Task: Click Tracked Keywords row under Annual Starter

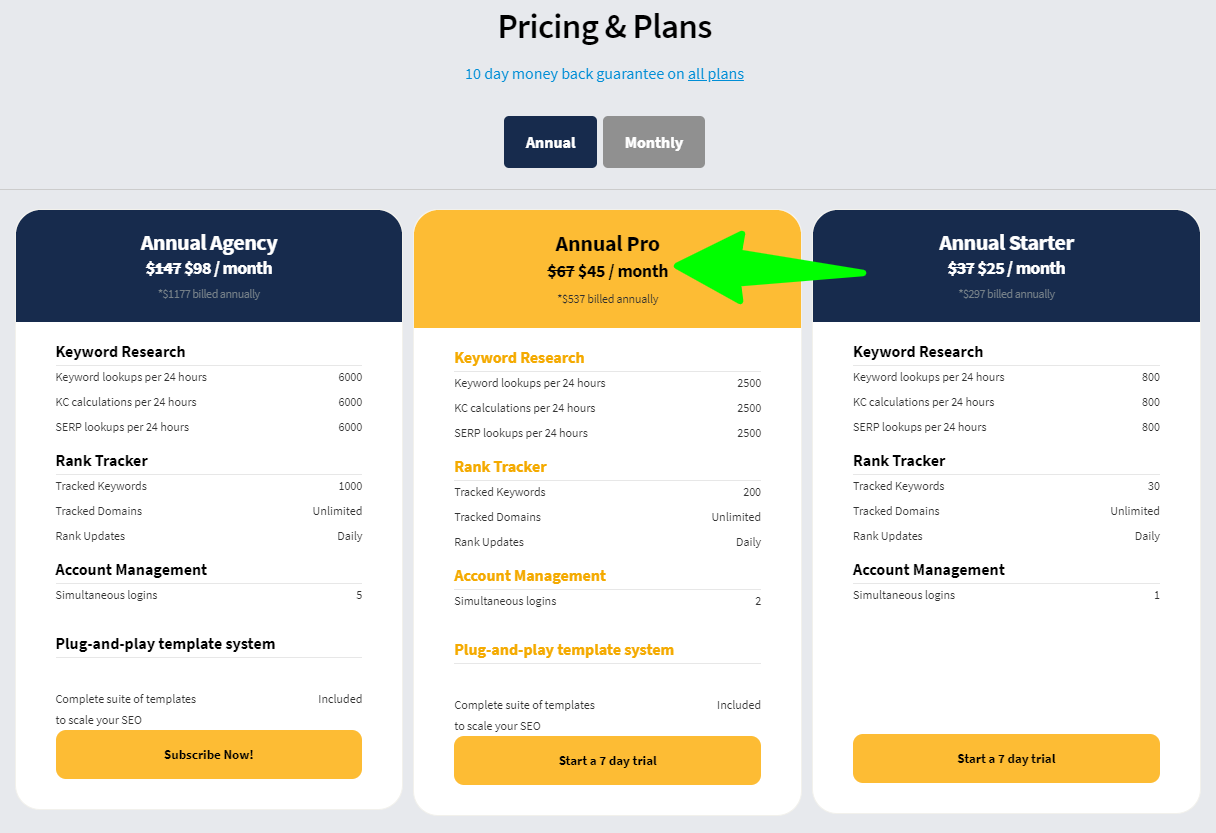Action: point(898,485)
